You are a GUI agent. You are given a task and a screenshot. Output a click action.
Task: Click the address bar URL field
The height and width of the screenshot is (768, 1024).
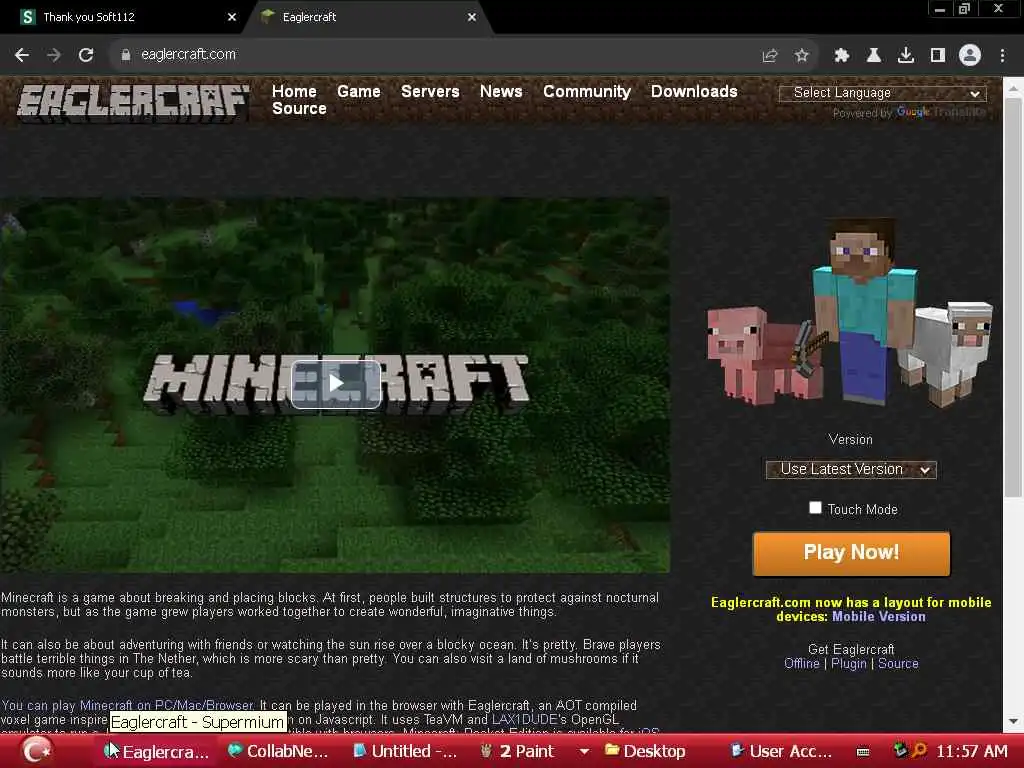point(431,55)
